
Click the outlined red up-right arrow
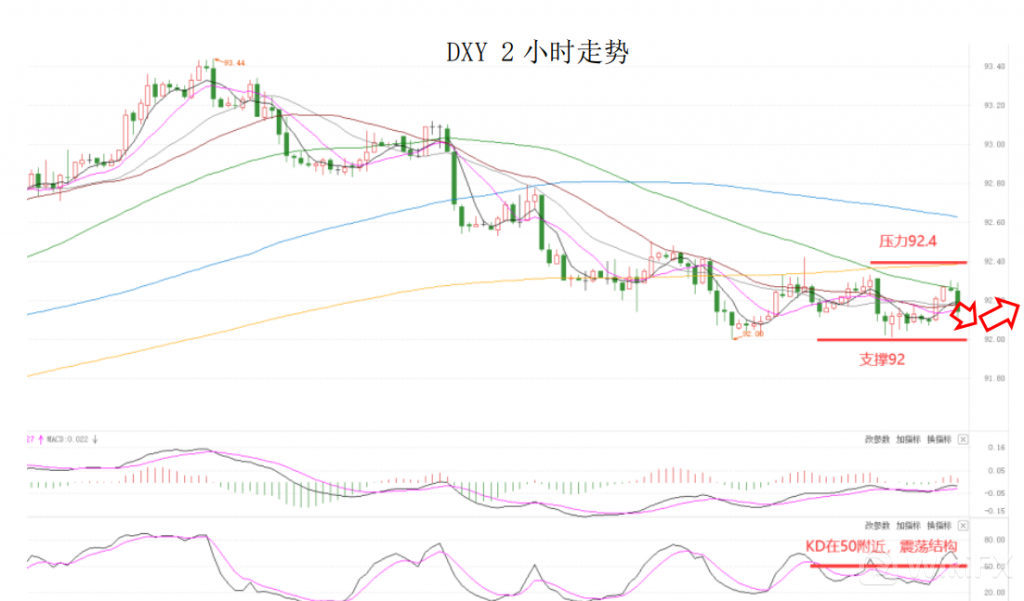[x=999, y=314]
